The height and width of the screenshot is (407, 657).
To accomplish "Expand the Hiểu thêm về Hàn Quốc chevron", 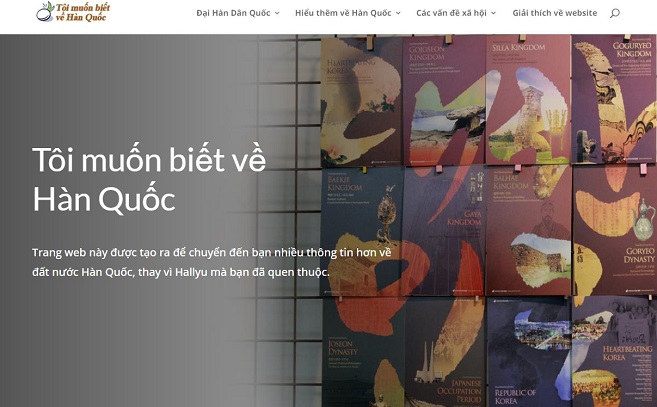I will [398, 13].
